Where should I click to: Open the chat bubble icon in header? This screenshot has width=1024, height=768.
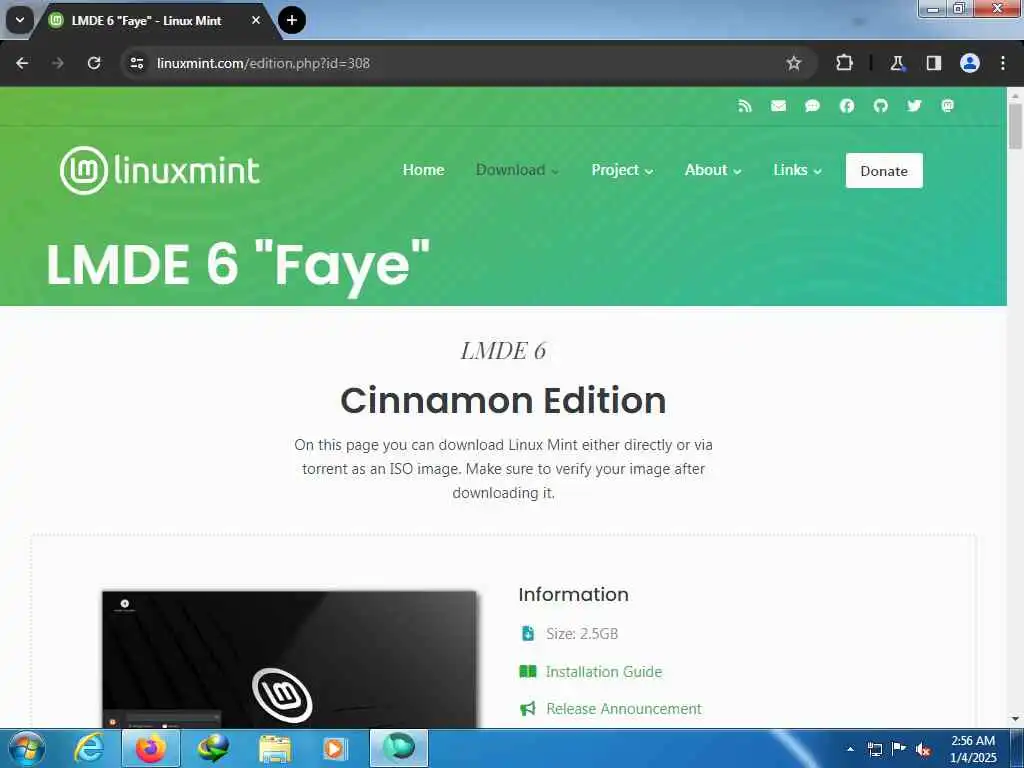[812, 106]
